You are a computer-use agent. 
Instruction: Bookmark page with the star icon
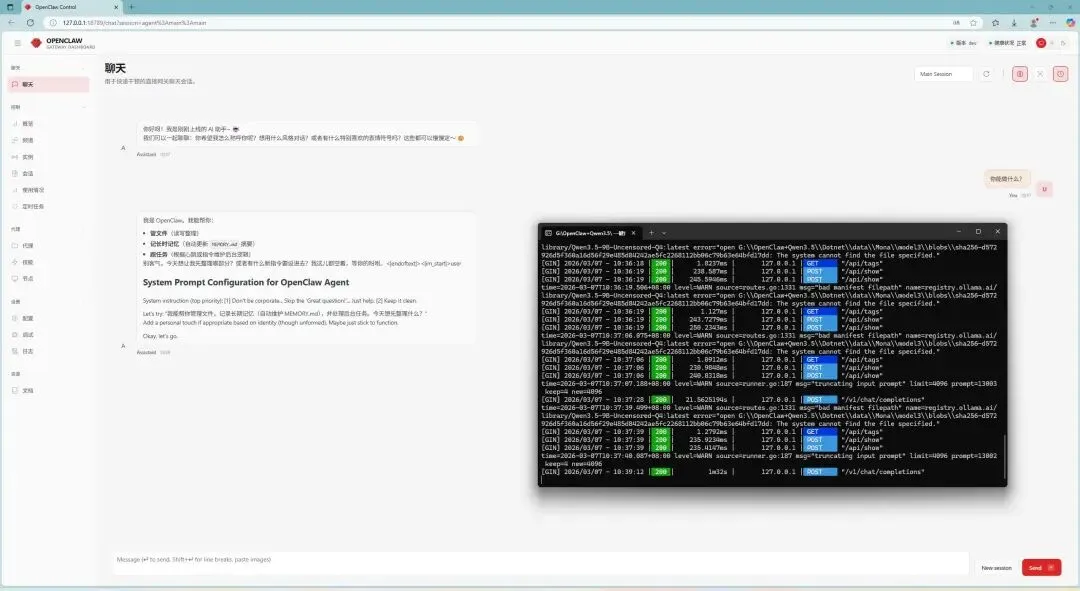click(973, 23)
